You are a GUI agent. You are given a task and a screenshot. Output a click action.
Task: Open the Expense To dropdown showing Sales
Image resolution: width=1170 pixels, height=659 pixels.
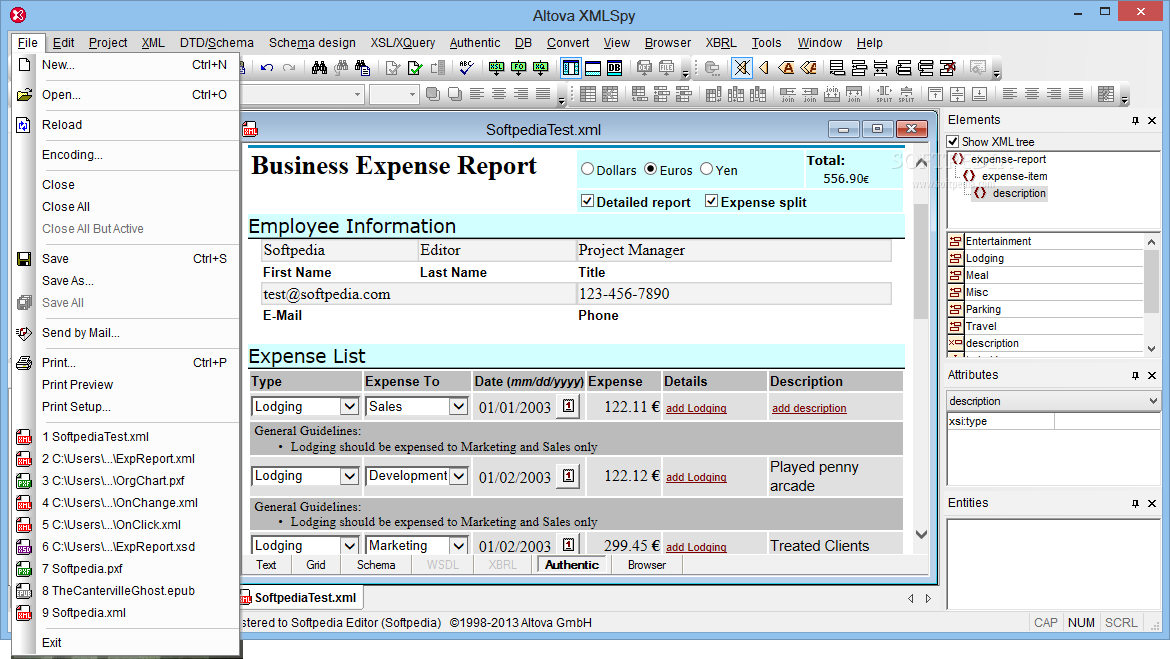[x=458, y=407]
